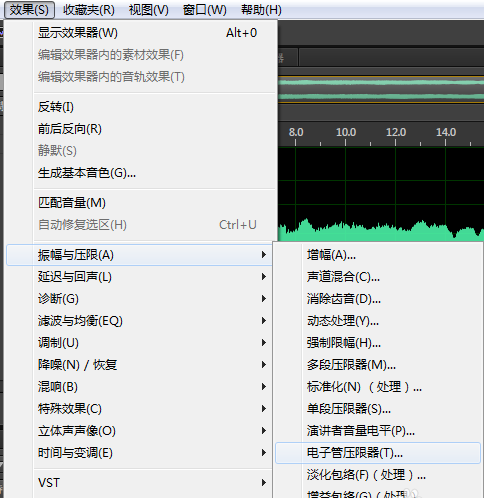Select 电子管压限器(T)... in submenu
The width and height of the screenshot is (484, 498).
[x=378, y=453]
